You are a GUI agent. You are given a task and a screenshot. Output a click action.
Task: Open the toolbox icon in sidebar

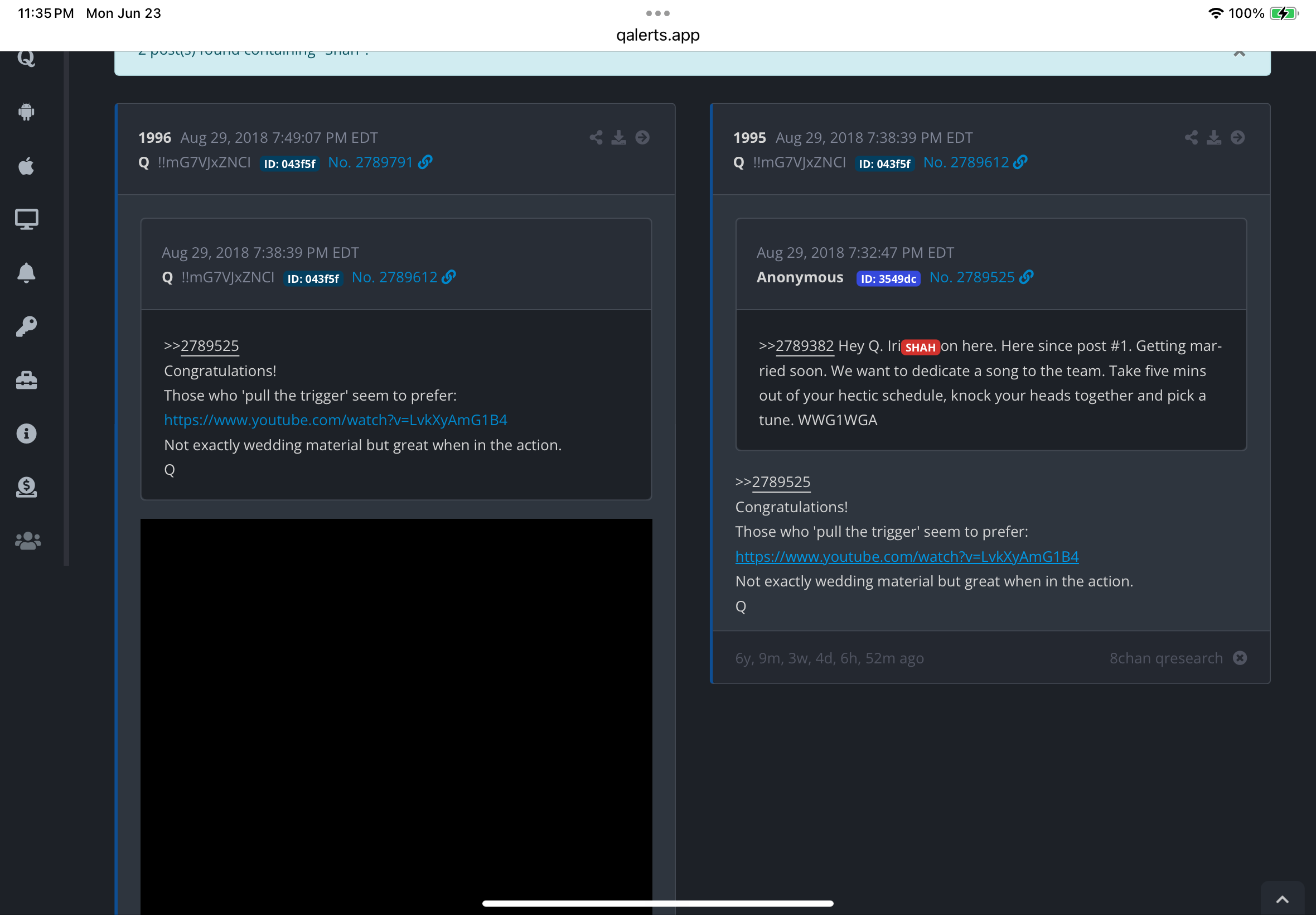click(26, 380)
